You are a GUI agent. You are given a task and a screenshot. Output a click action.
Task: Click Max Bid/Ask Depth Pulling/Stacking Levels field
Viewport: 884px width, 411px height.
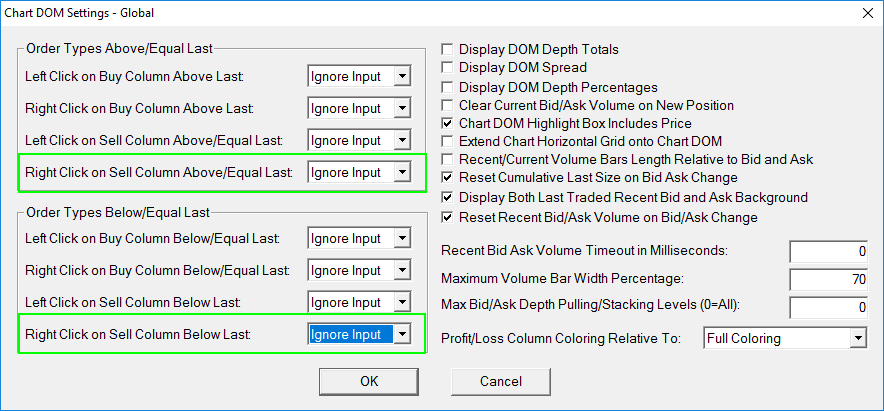click(x=829, y=308)
